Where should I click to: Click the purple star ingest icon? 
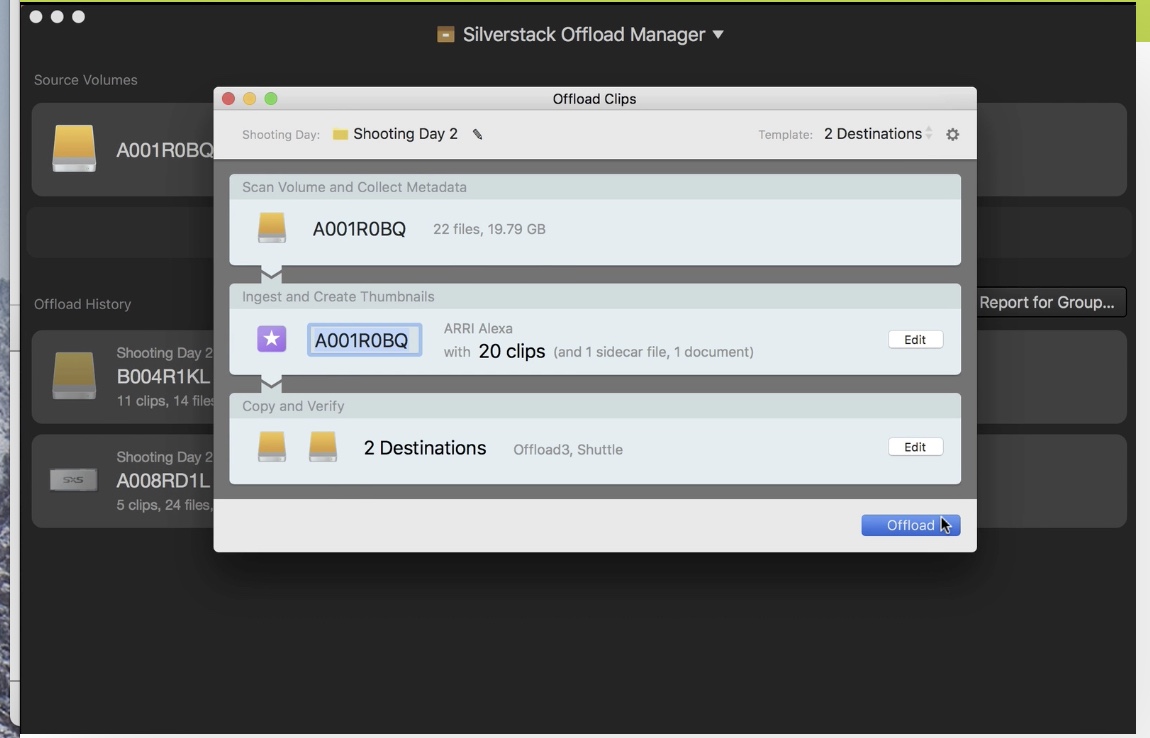(272, 340)
